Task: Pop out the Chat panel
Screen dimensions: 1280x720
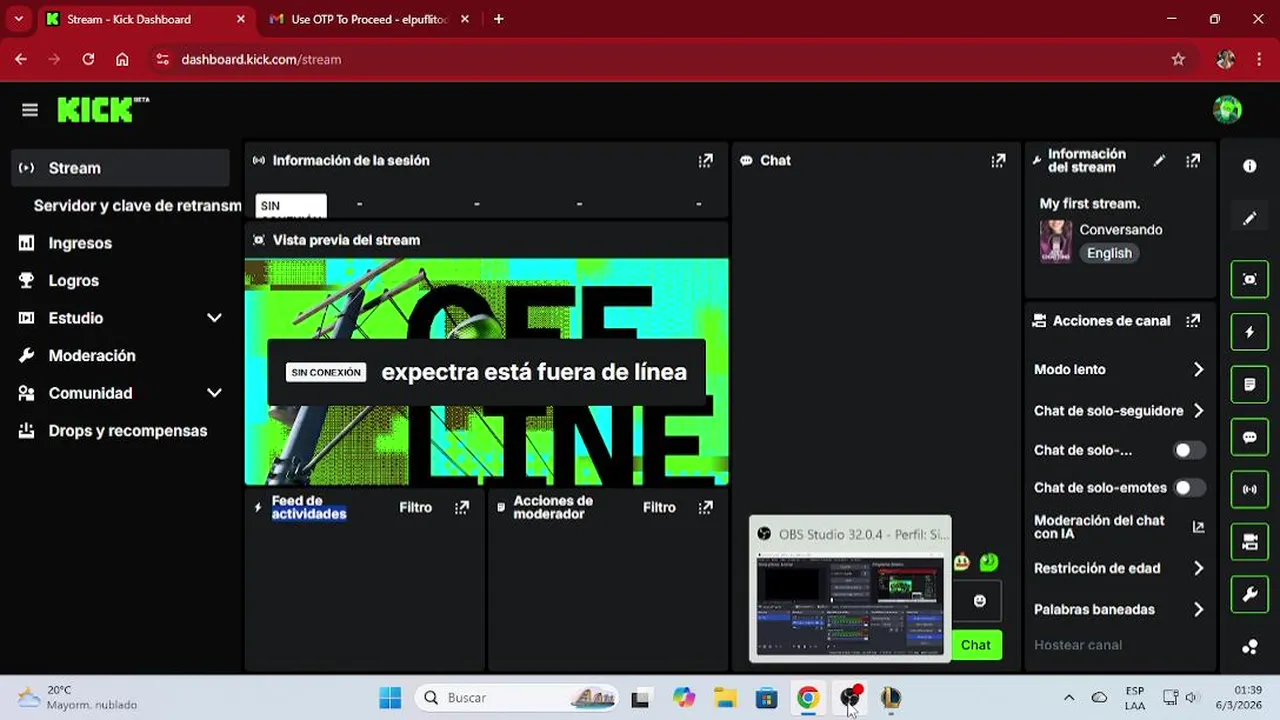Action: tap(998, 160)
